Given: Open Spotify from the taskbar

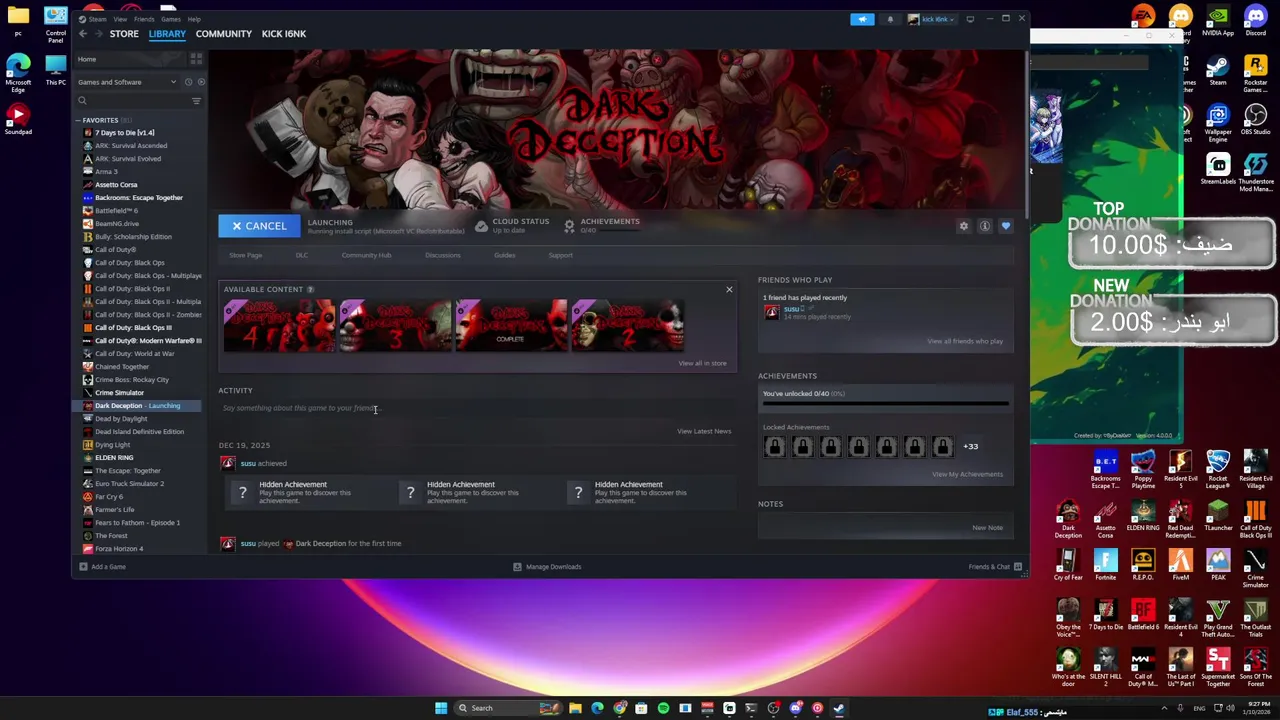Looking at the screenshot, I should point(663,708).
